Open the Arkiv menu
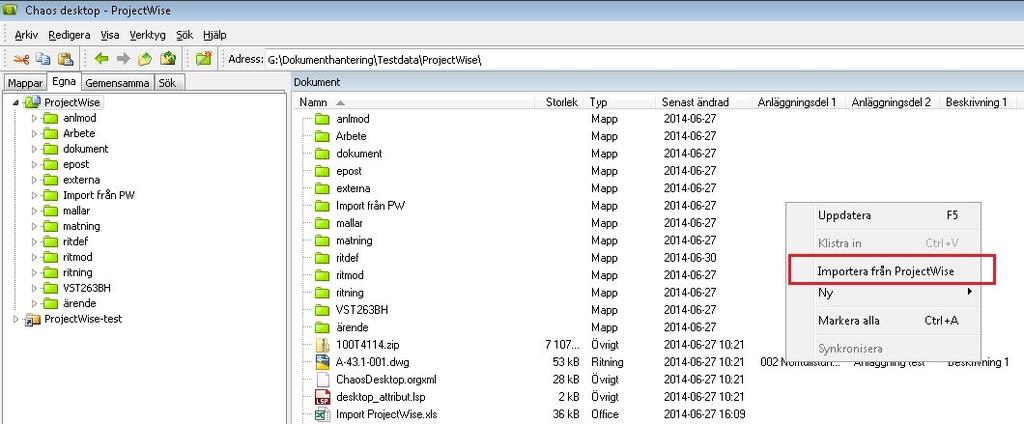1024x424 pixels. (27, 35)
